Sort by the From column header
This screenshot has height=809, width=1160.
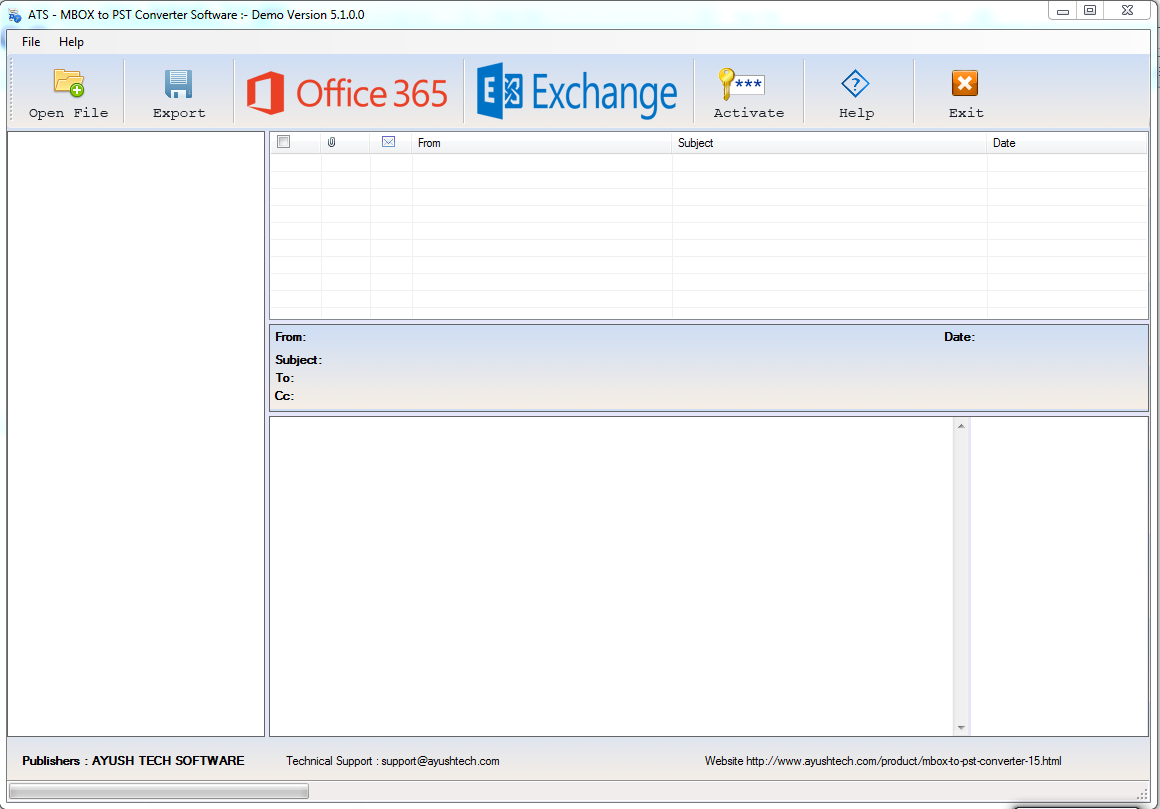tap(542, 143)
